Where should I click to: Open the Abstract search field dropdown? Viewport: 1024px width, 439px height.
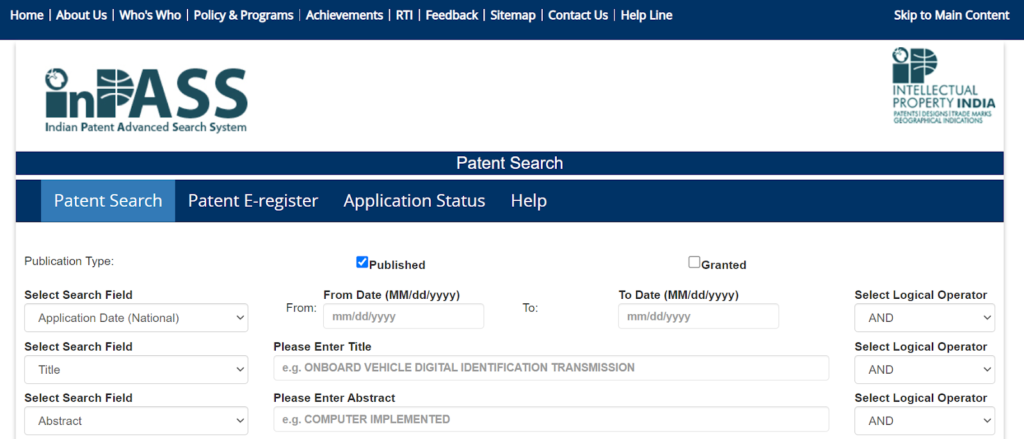pyautogui.click(x=136, y=421)
